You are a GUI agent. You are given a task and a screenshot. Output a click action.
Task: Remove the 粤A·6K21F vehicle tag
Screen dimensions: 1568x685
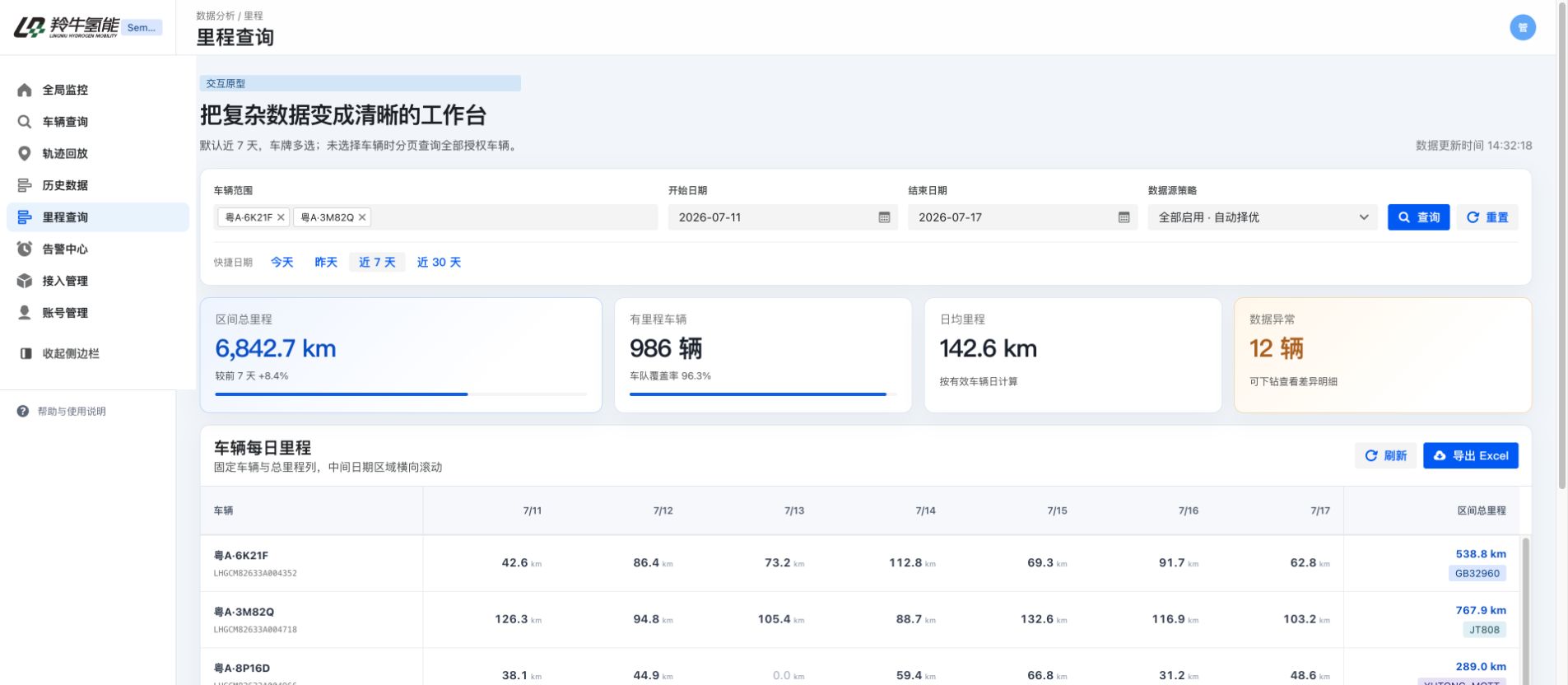coord(281,217)
